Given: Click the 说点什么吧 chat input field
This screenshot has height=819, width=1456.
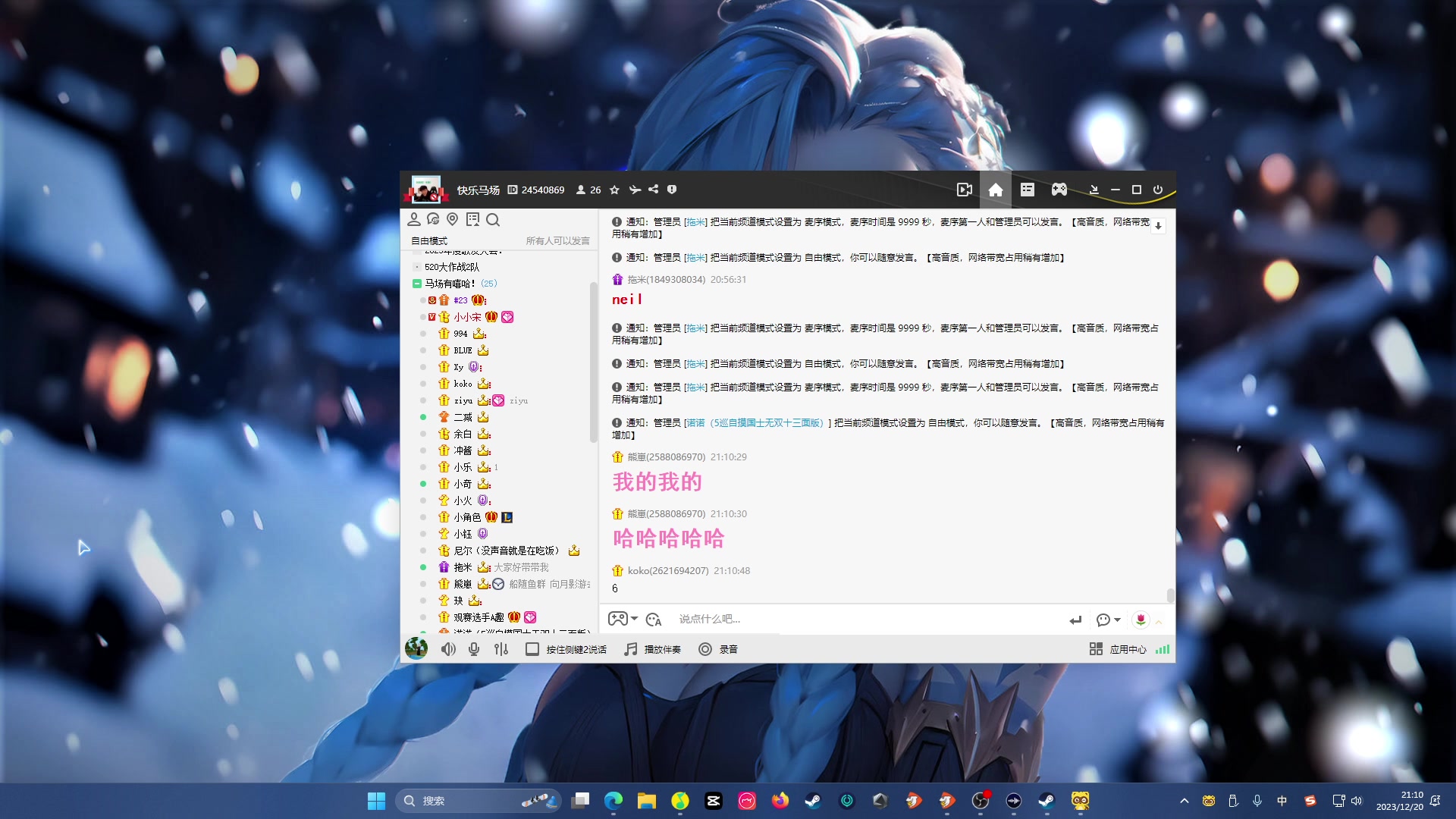Looking at the screenshot, I should 834,619.
